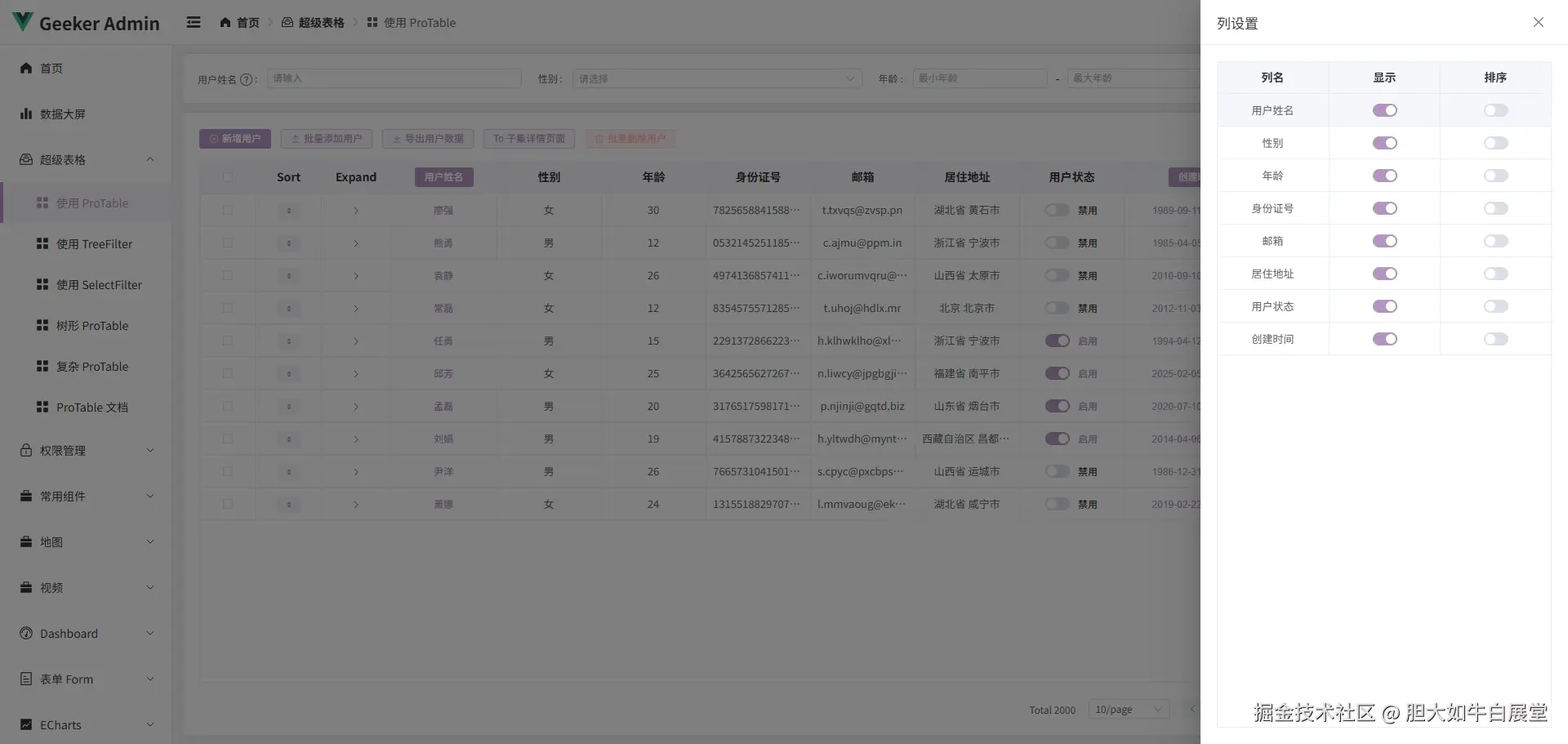Viewport: 1568px width, 744px height.
Task: Click the hamburger menu collapse icon
Action: [x=194, y=22]
